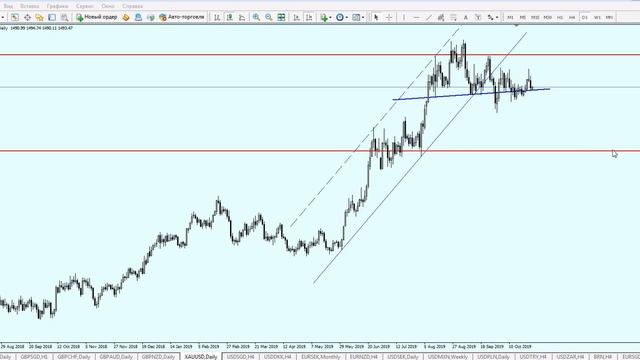Screen dimensions: 640x360
Task: Expand the arrows tool dropdown arrow
Action: pyautogui.click(x=497, y=18)
